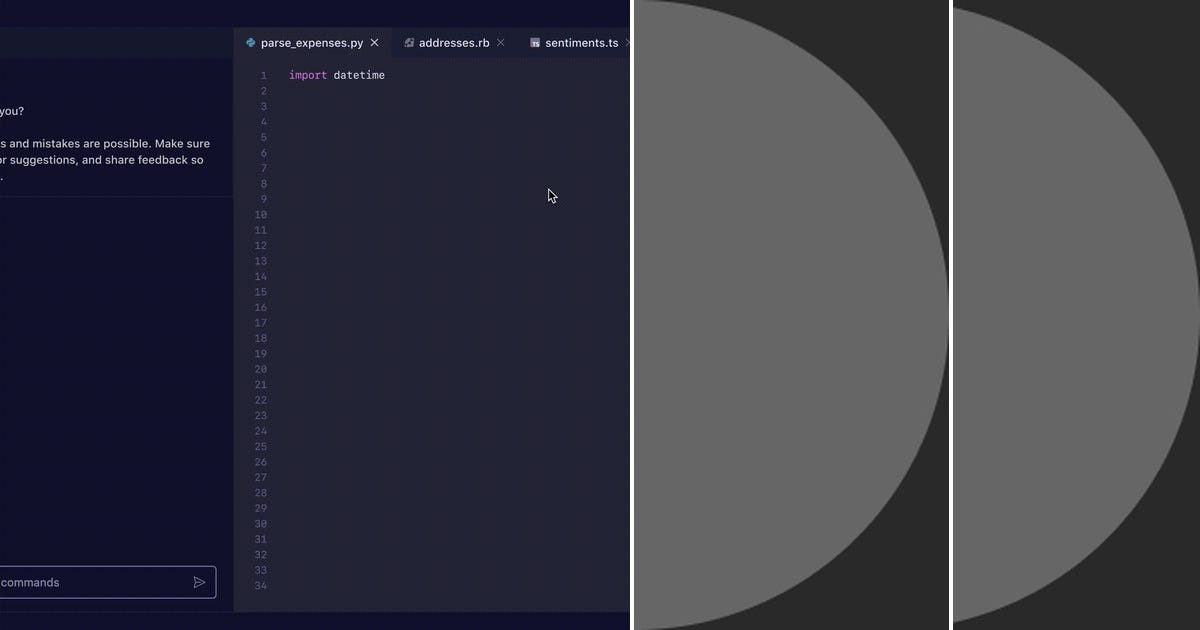The image size is (1200, 630).
Task: Click the datetime module name in the code
Action: coord(360,74)
